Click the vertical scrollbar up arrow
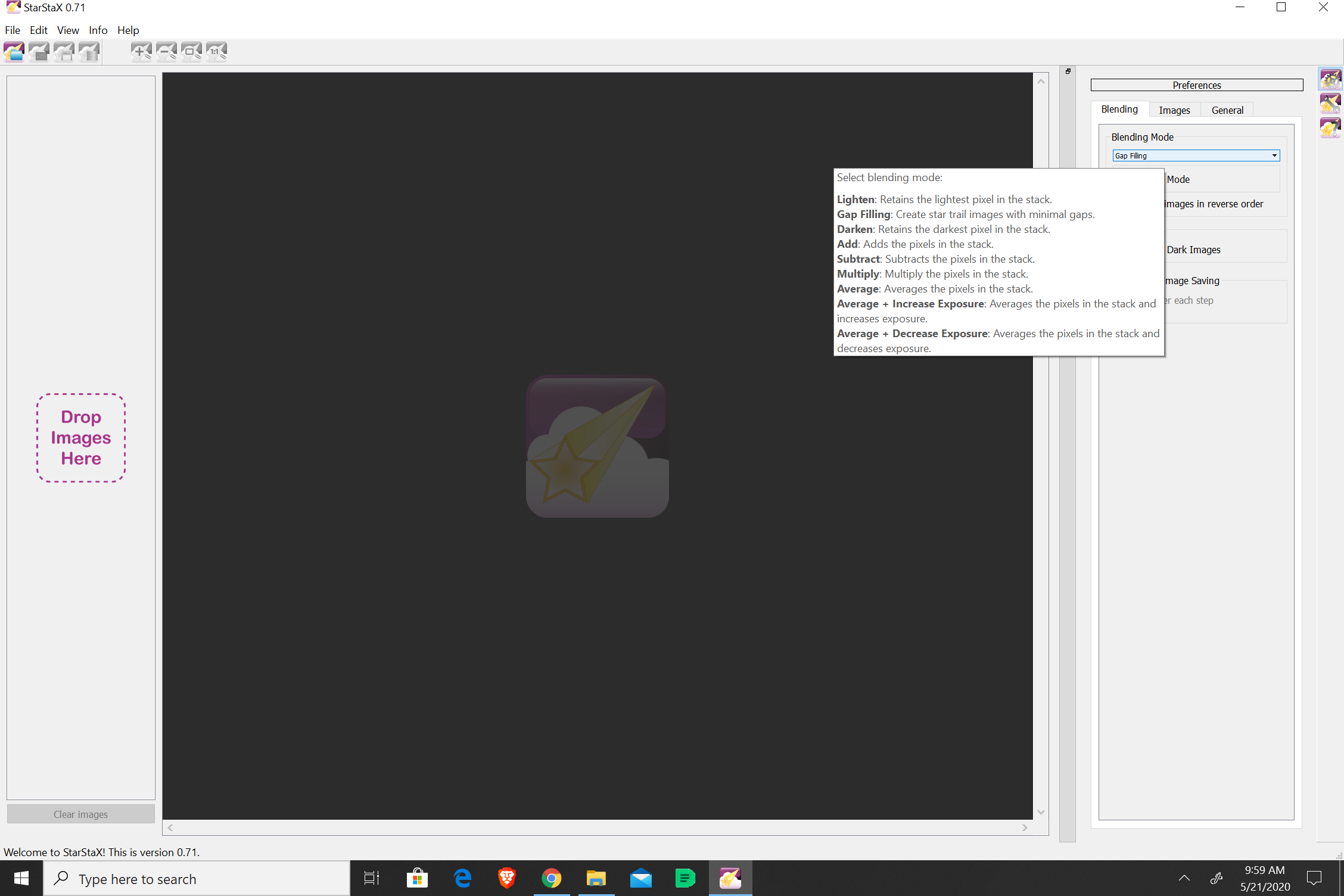Viewport: 1344px width, 896px height. pos(1041,82)
